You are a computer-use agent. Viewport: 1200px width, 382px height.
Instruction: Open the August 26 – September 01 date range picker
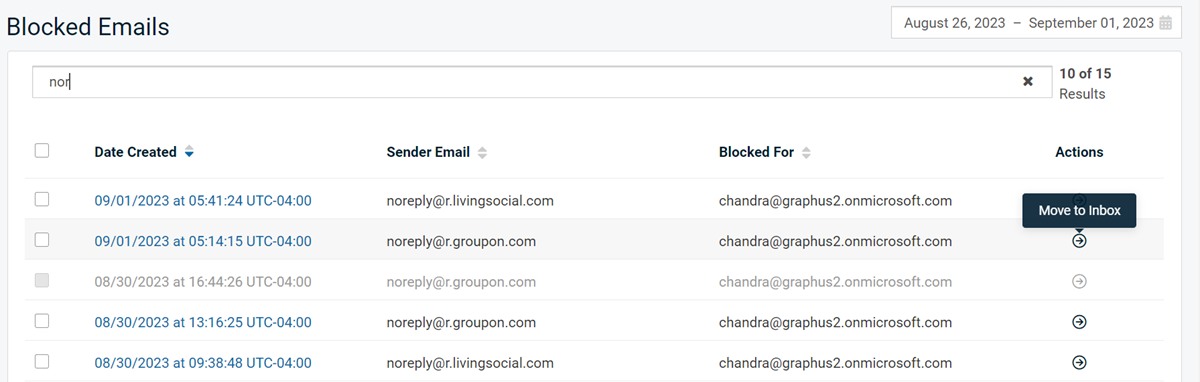1036,23
